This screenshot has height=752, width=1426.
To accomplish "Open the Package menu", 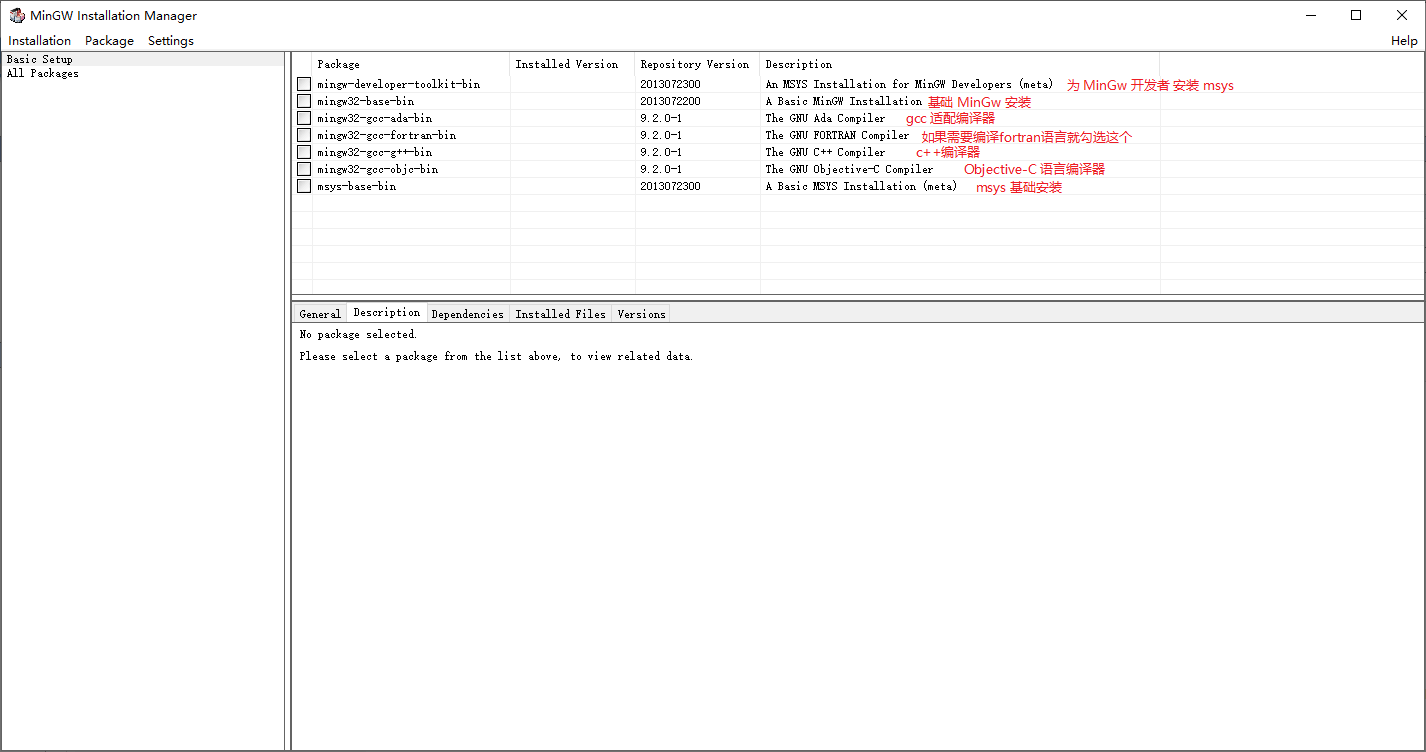I will [x=109, y=41].
